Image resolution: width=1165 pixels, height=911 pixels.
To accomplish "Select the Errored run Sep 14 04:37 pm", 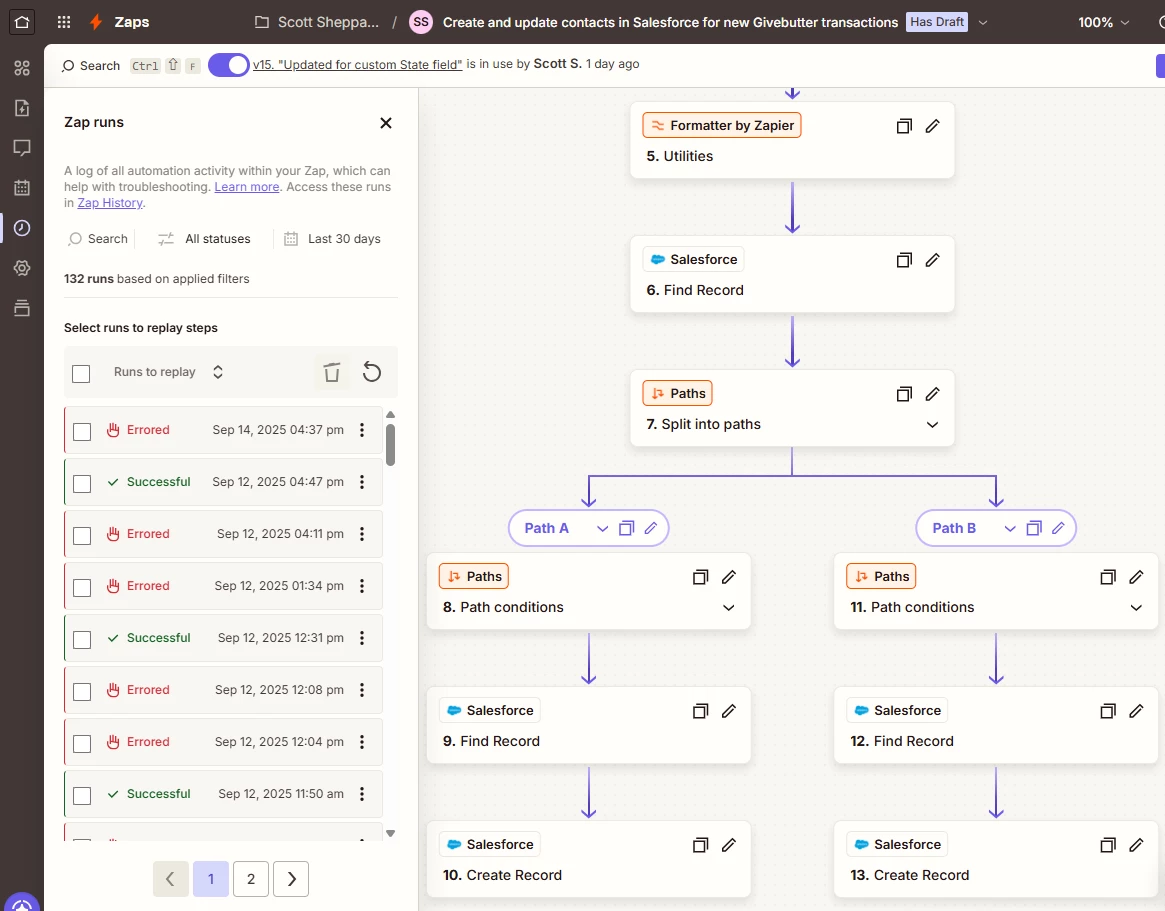I will pyautogui.click(x=82, y=432).
